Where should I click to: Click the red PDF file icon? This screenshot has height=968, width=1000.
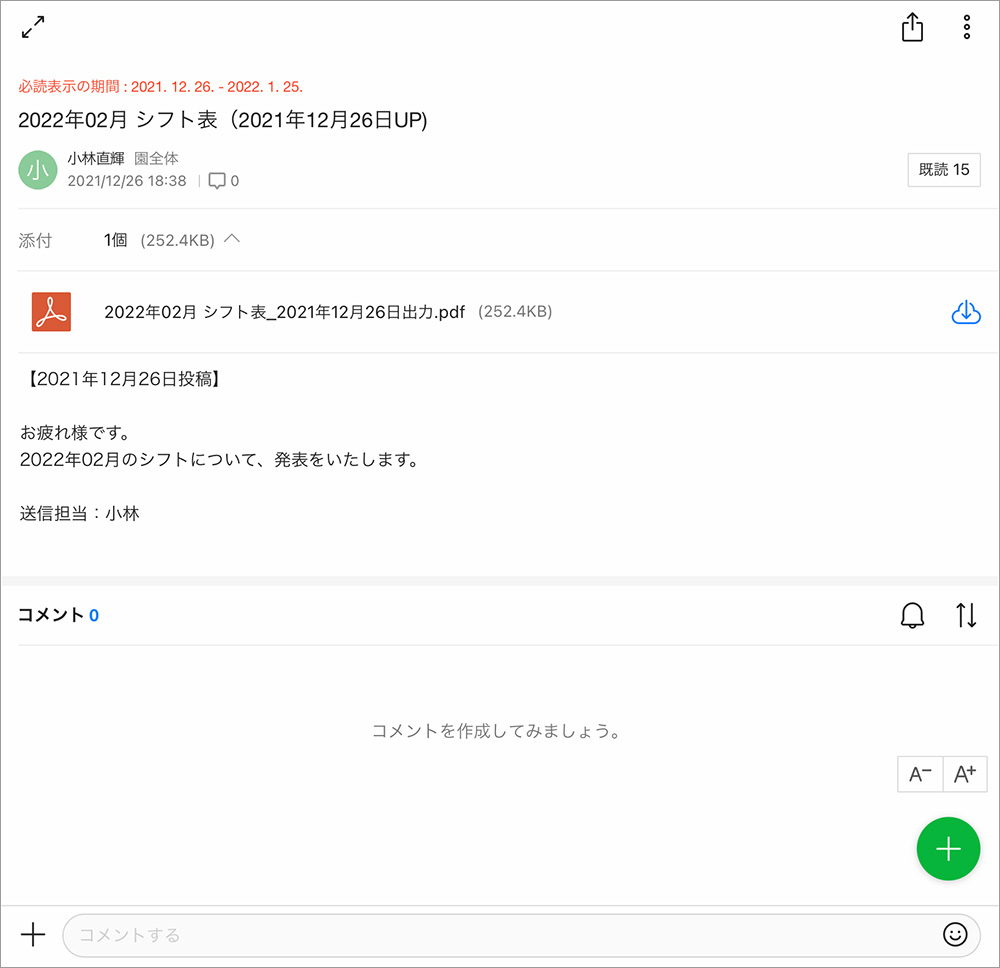(51, 312)
